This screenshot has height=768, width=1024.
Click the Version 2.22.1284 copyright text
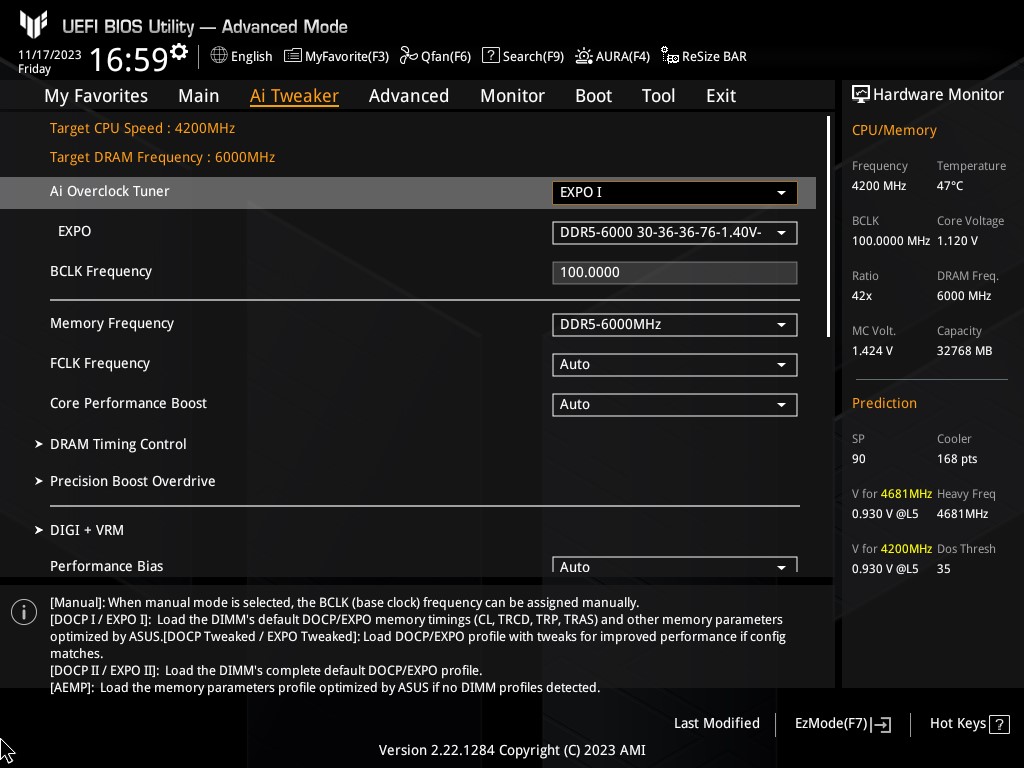coord(512,750)
